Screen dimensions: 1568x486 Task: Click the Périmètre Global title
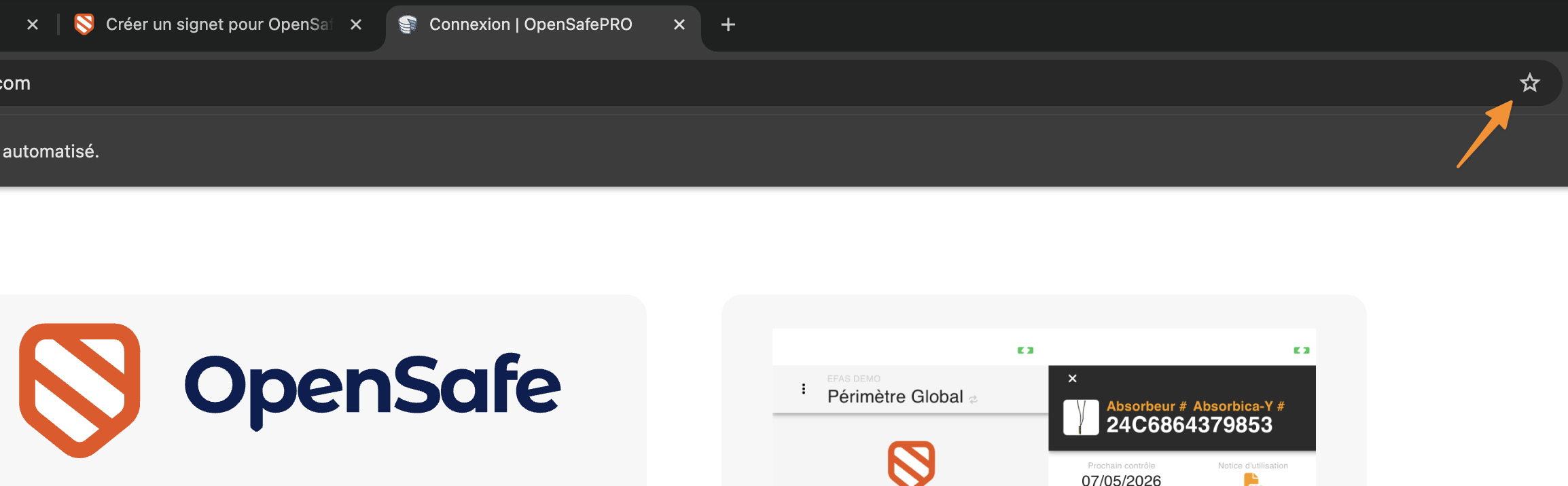coord(895,396)
